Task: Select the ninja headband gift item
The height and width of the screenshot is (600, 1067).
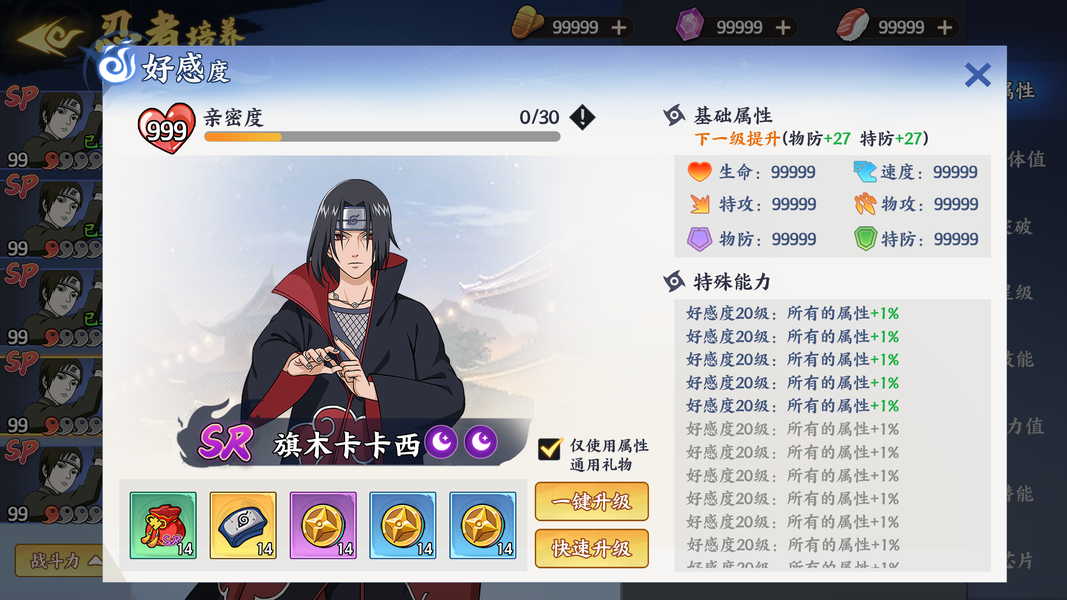Action: coord(243,525)
